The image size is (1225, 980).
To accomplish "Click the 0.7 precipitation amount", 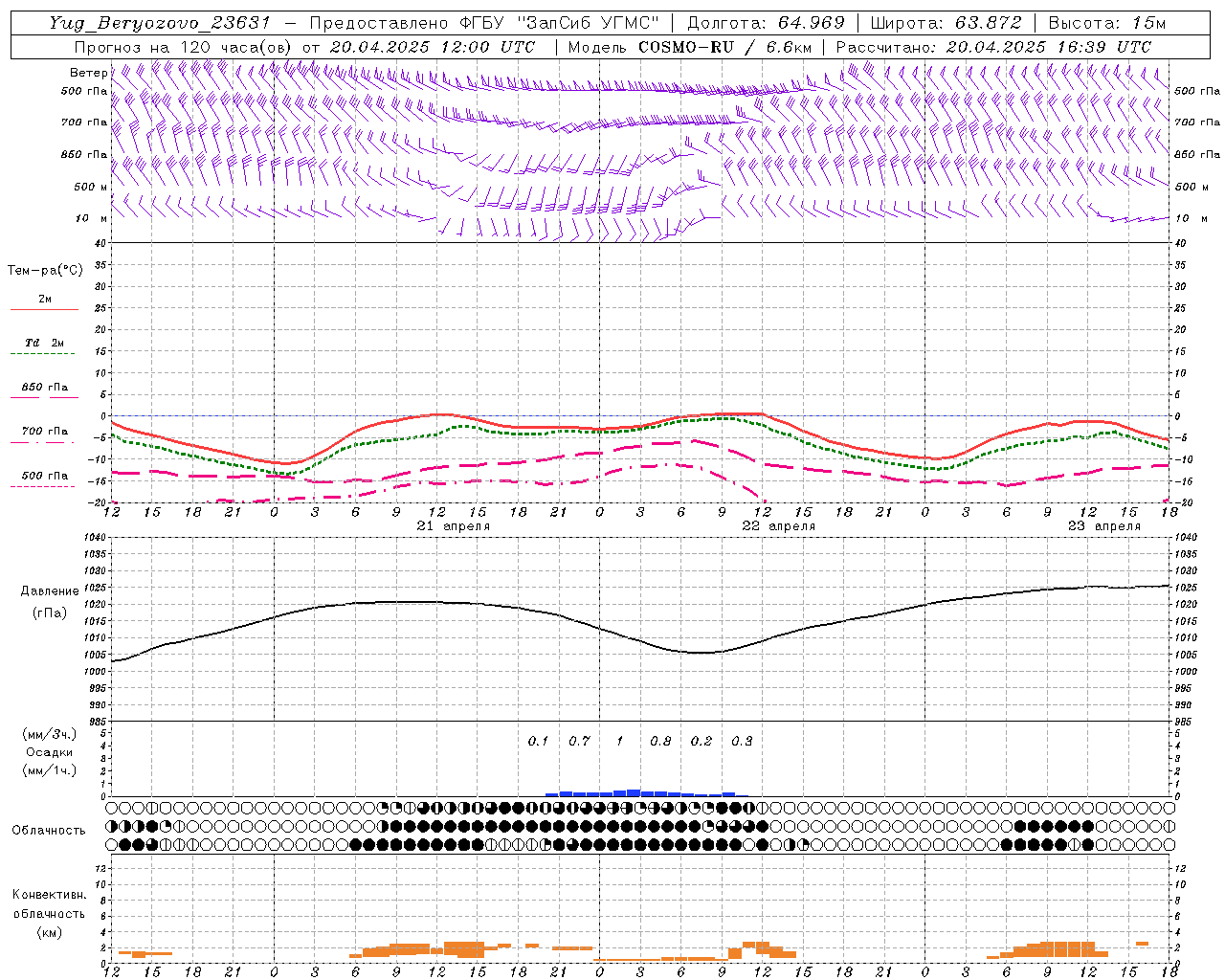I will click(x=579, y=741).
